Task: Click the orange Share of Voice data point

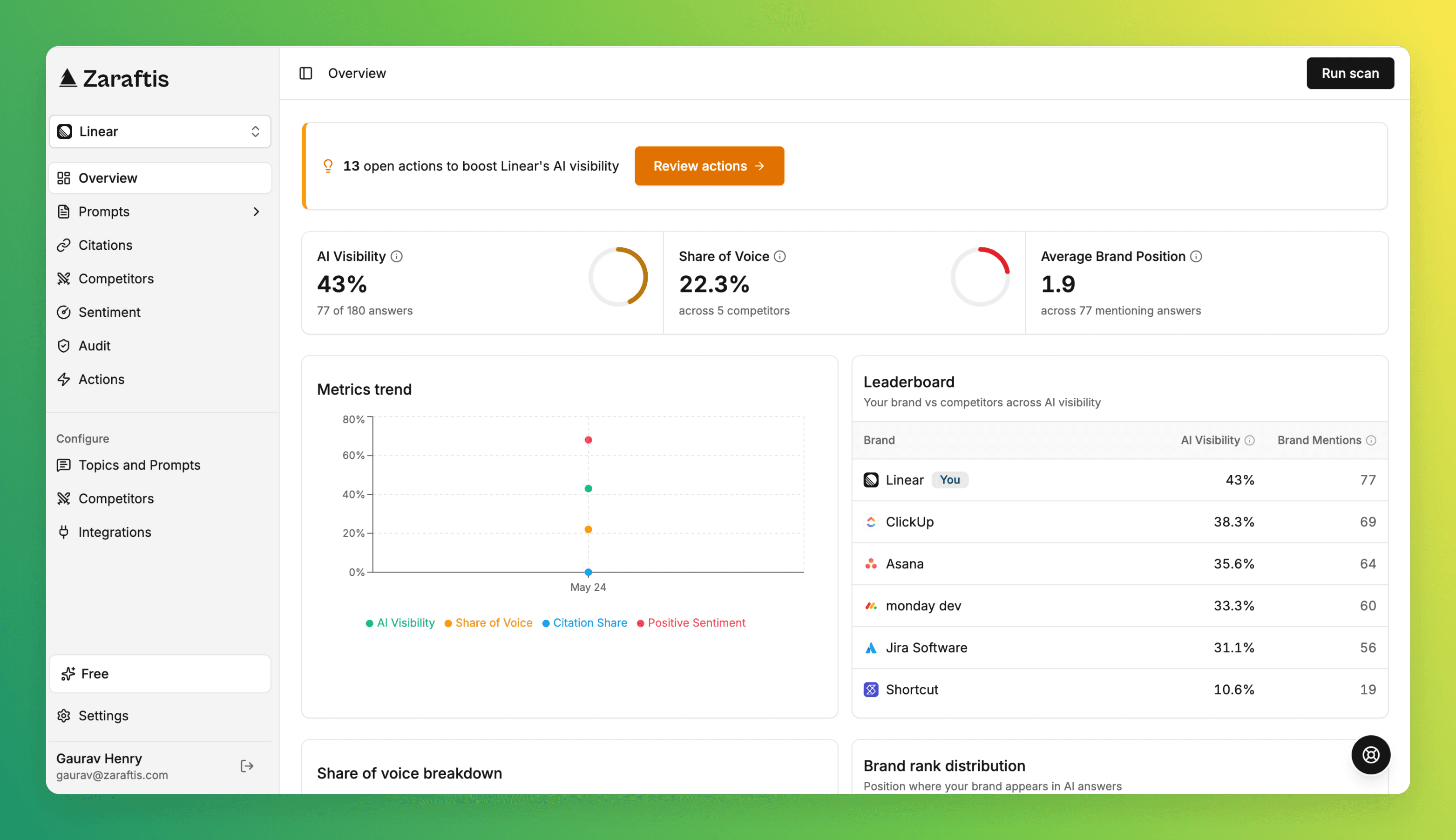Action: (588, 530)
